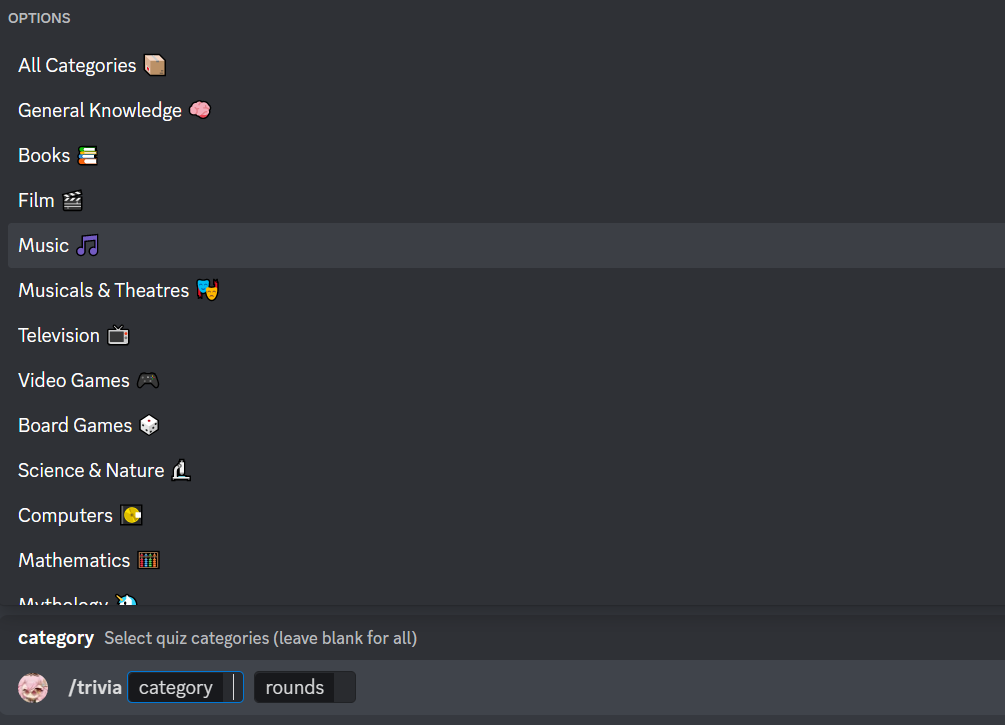Choose the Computers category option
This screenshot has height=725, width=1005.
506,515
